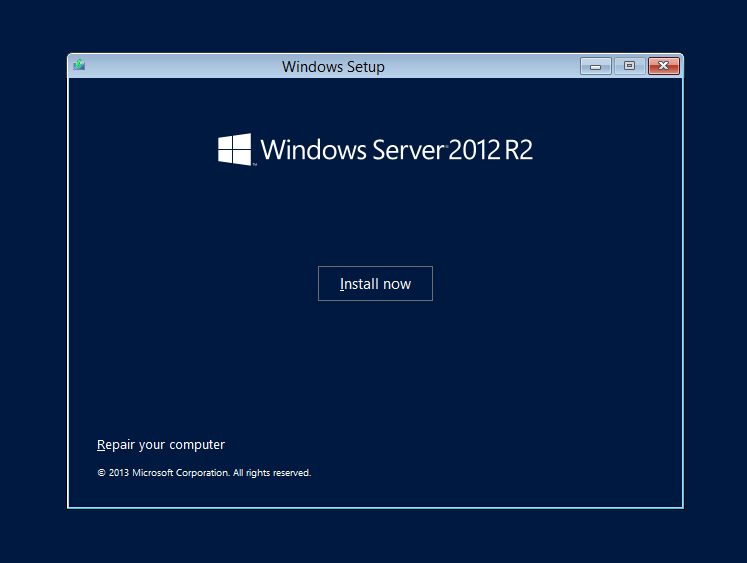The image size is (747, 563).
Task: Open the Repair your computer link
Action: [161, 445]
